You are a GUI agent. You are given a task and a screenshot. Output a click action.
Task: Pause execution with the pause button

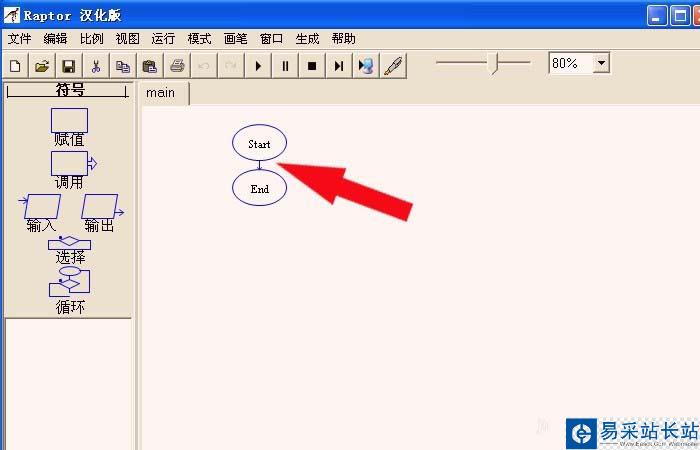(x=285, y=66)
